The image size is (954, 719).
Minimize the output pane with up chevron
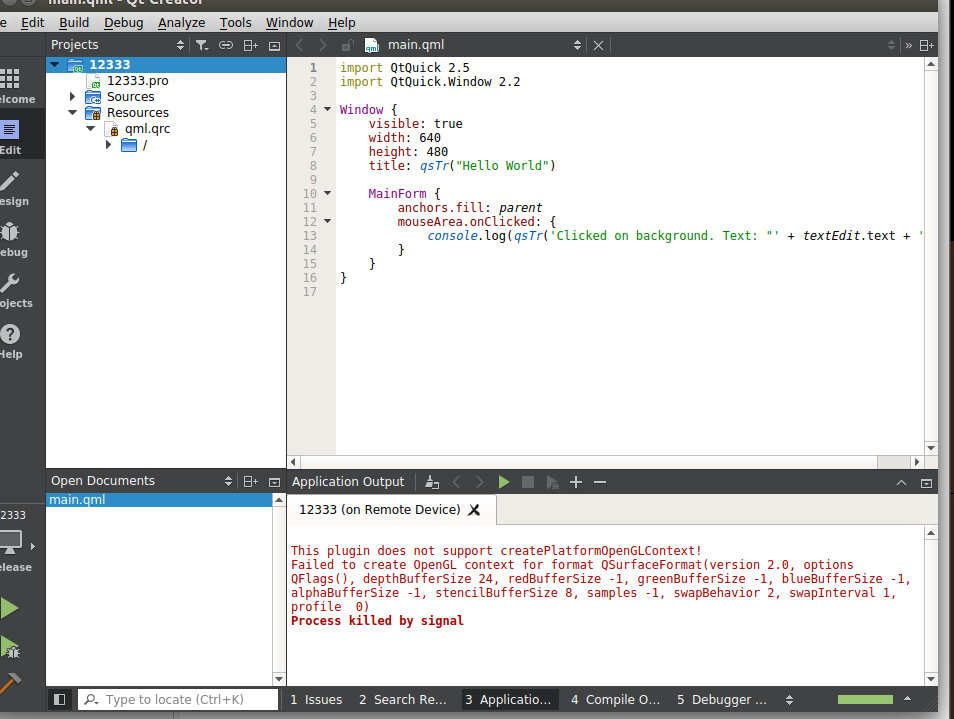(902, 483)
